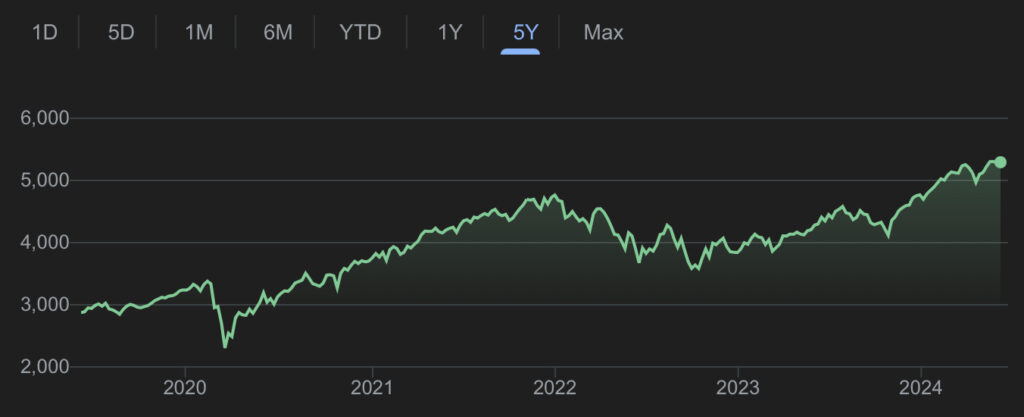Select the 5D range tab

pos(121,32)
